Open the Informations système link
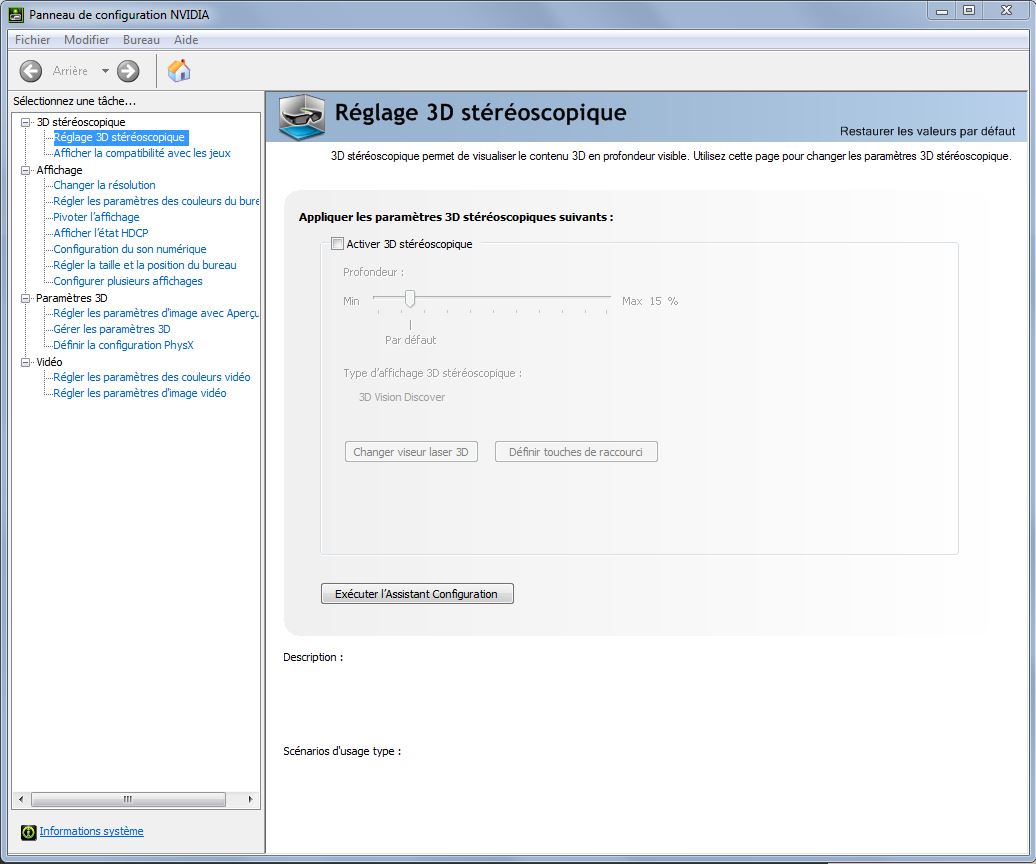This screenshot has height=864, width=1036. [91, 831]
